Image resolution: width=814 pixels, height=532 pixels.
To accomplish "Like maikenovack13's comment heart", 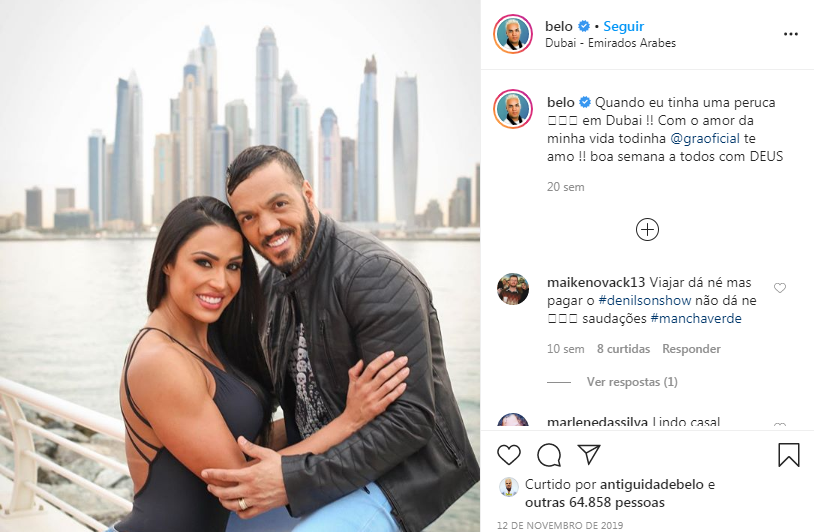I will pyautogui.click(x=780, y=288).
